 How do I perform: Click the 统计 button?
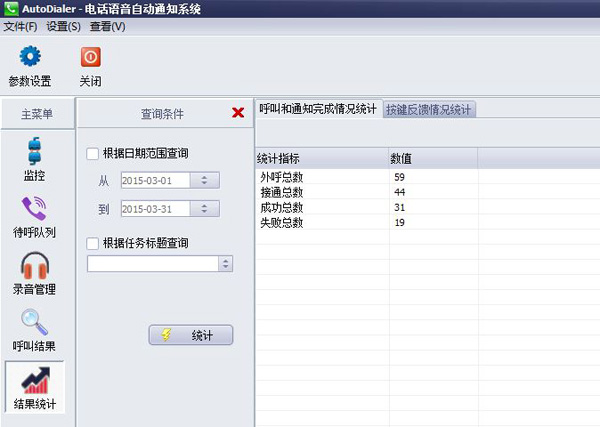[190, 336]
